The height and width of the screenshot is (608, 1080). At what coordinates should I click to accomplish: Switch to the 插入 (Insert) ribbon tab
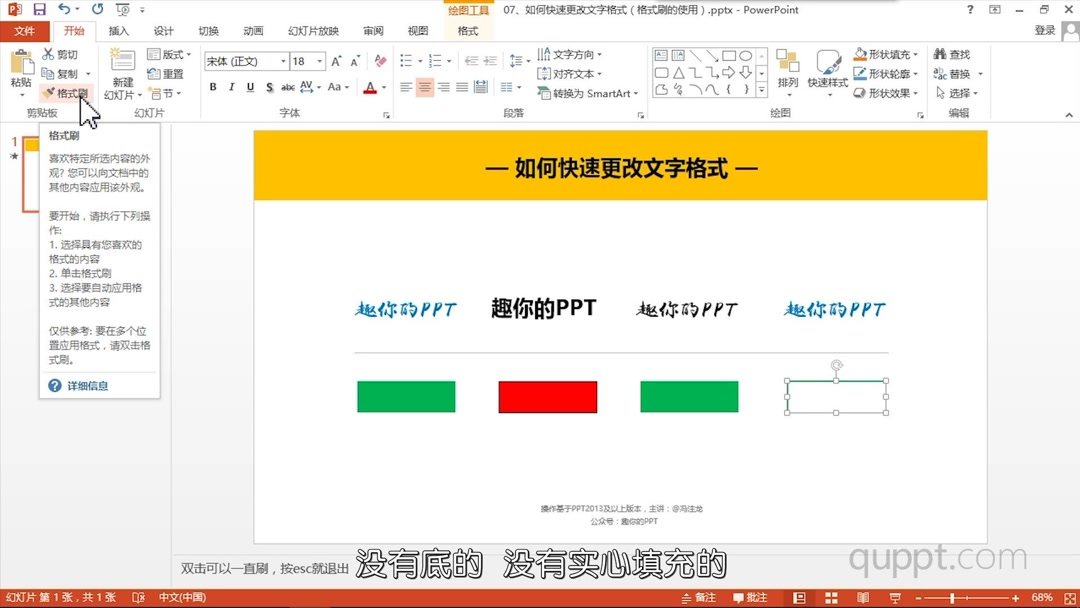coord(119,30)
